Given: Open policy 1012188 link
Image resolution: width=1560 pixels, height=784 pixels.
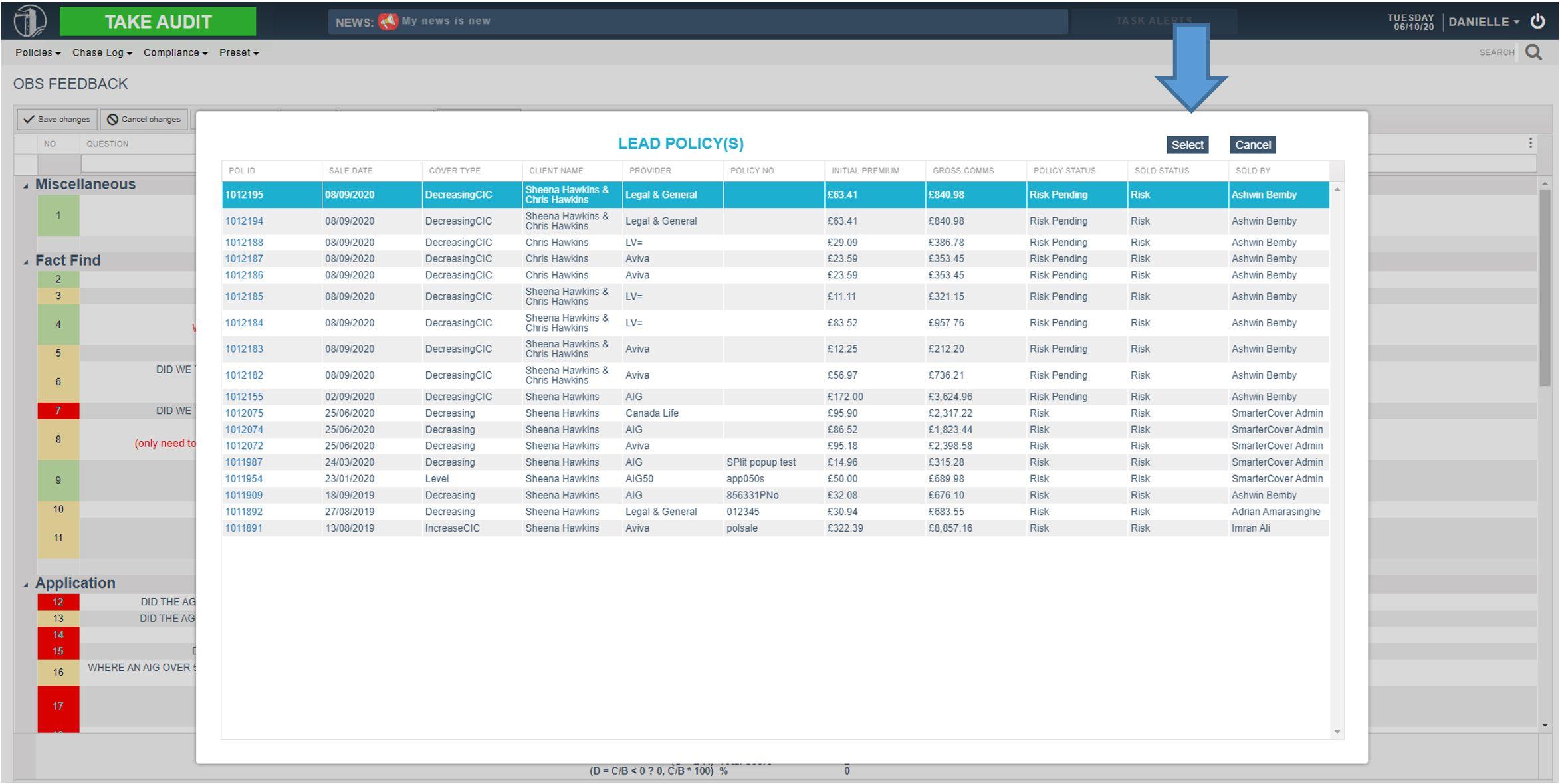Looking at the screenshot, I should (244, 243).
